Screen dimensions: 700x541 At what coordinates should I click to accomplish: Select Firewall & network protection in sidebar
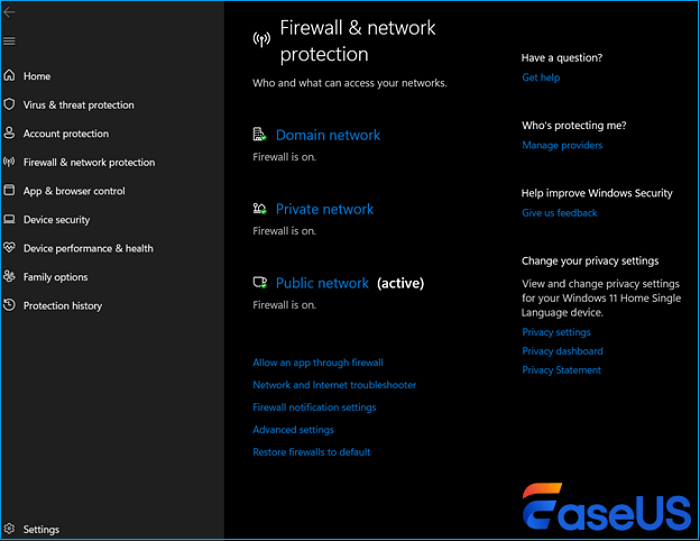pyautogui.click(x=89, y=162)
